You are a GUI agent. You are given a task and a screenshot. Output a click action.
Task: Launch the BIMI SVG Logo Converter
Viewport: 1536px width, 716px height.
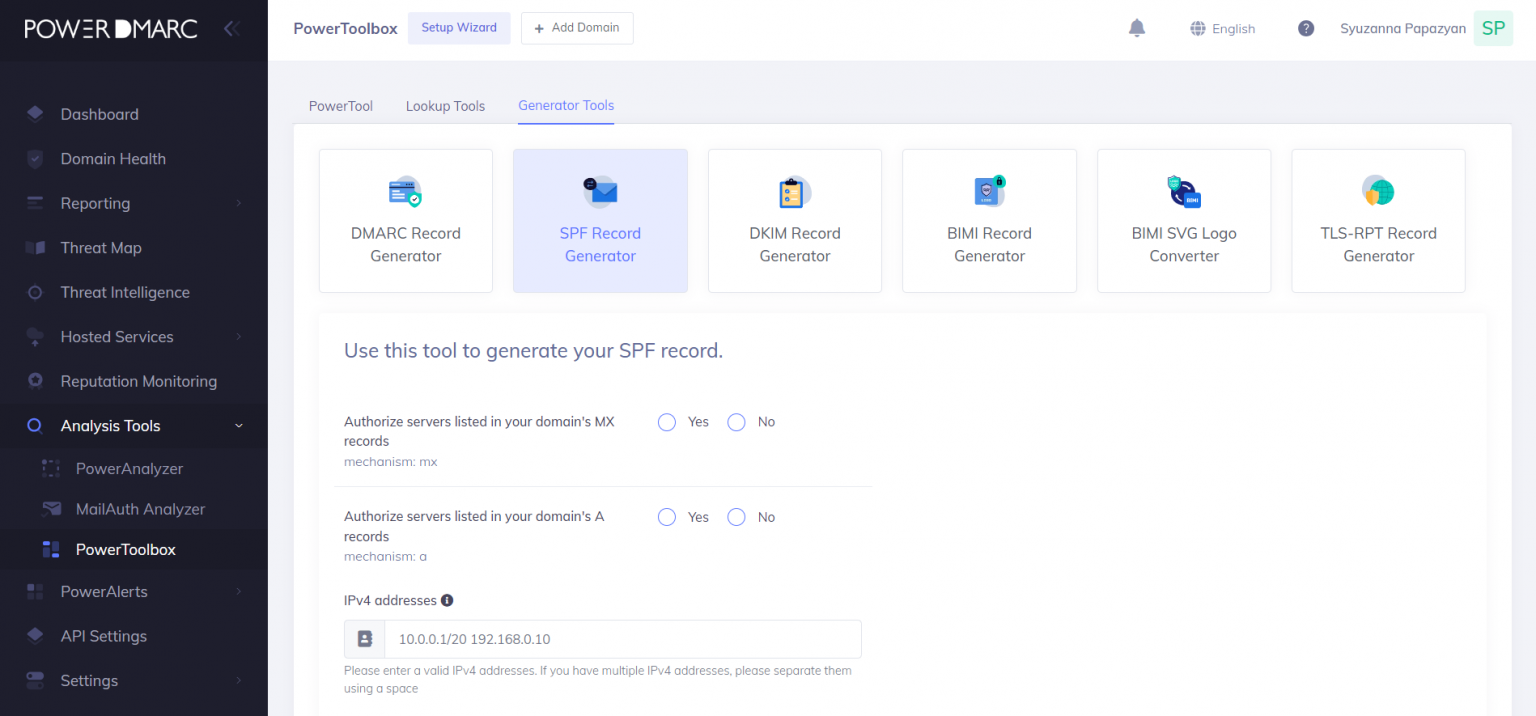(1183, 221)
